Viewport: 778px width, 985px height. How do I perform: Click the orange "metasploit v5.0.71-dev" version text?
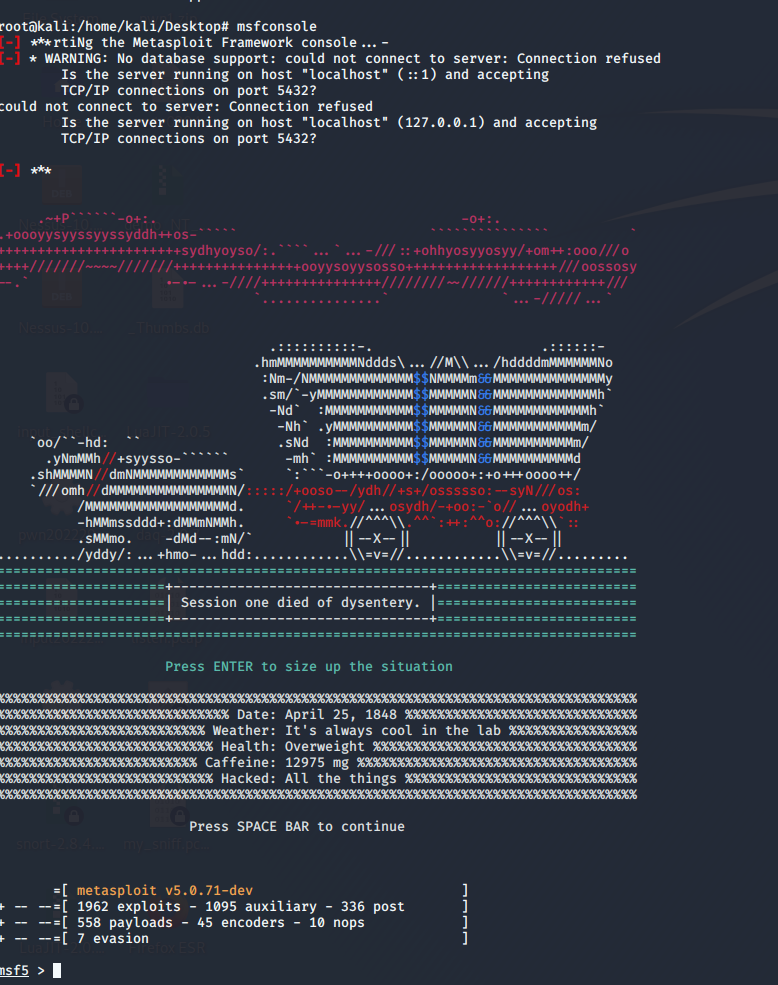coord(165,891)
